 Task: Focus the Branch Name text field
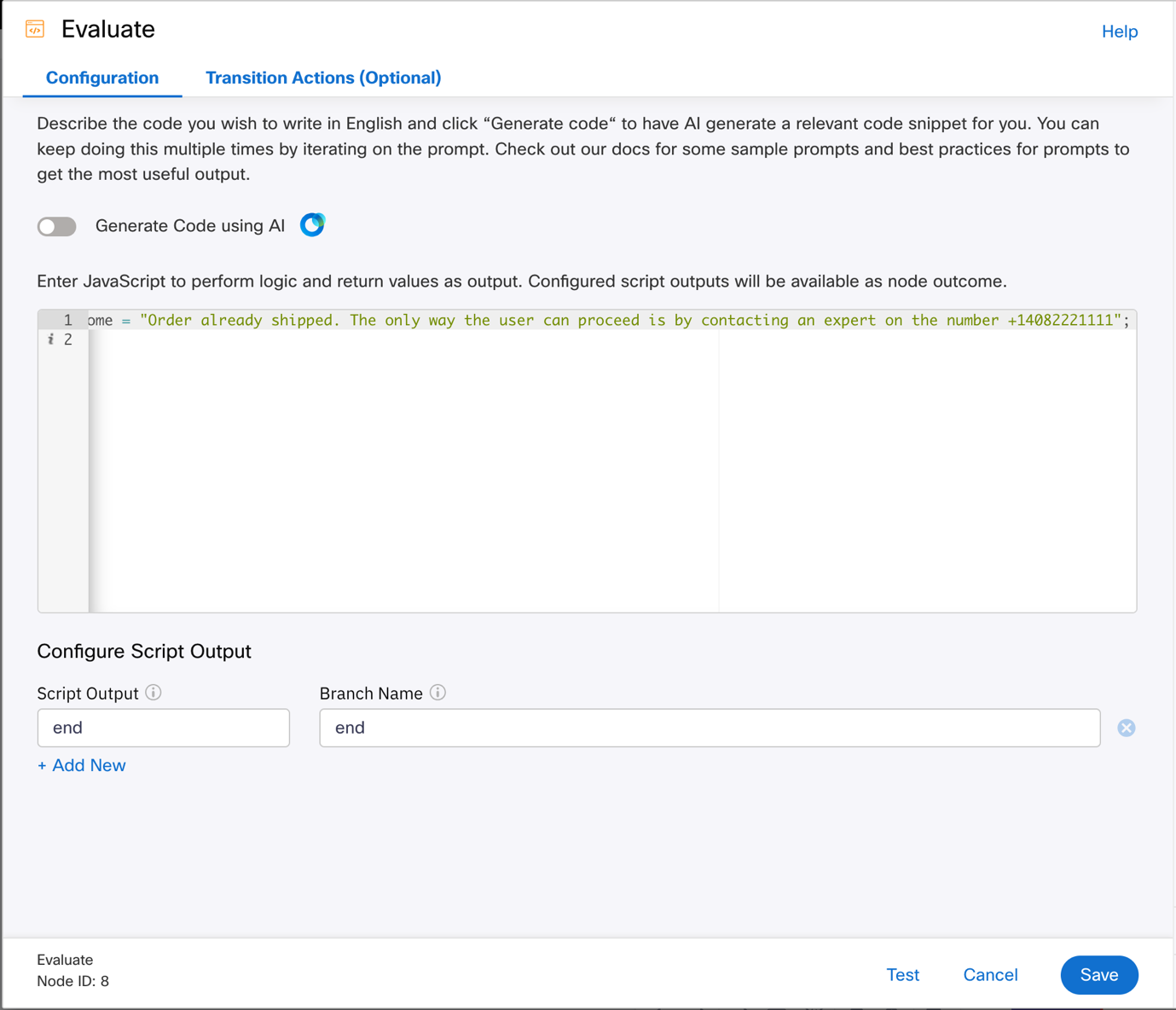point(709,728)
